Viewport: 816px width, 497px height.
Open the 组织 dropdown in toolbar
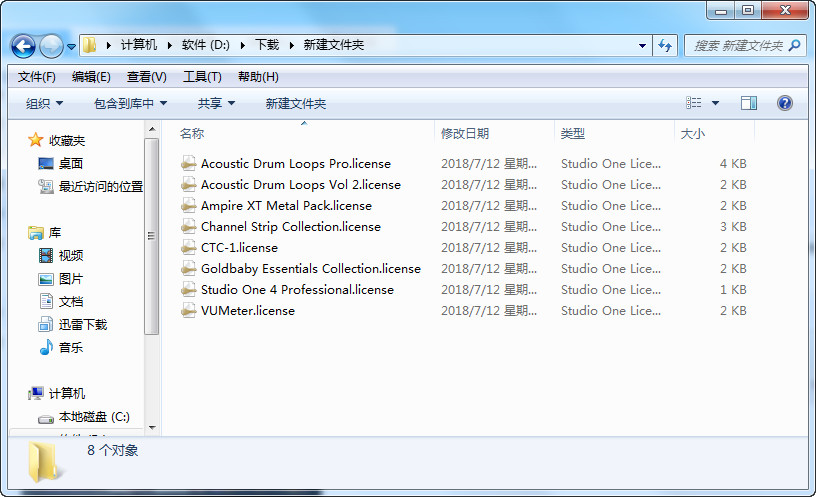click(x=44, y=104)
